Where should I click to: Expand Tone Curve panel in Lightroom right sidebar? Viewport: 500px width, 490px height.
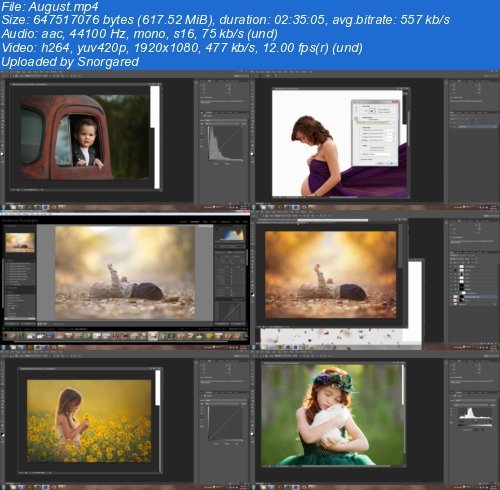click(x=230, y=300)
